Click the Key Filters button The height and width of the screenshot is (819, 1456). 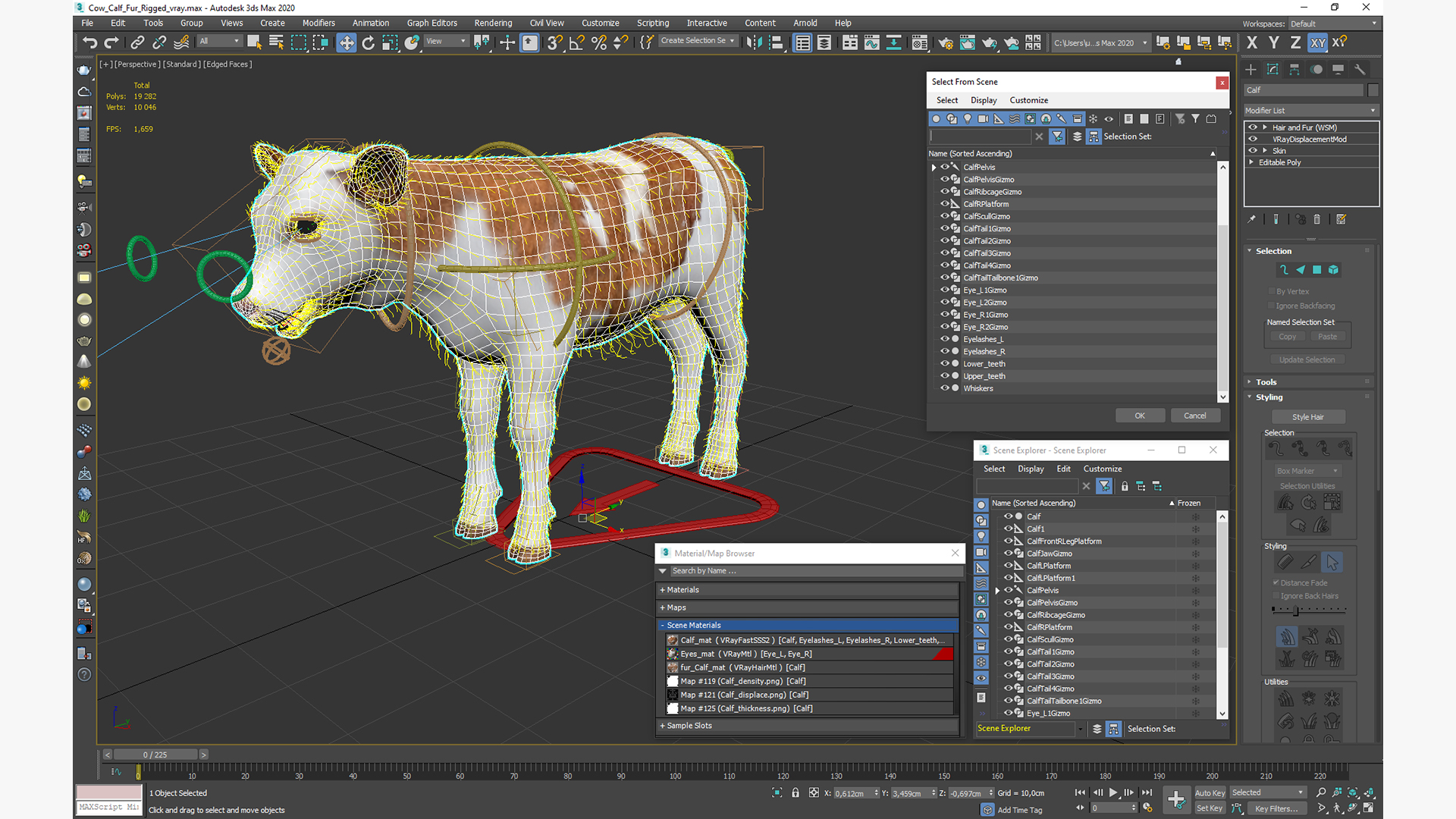(x=1276, y=808)
